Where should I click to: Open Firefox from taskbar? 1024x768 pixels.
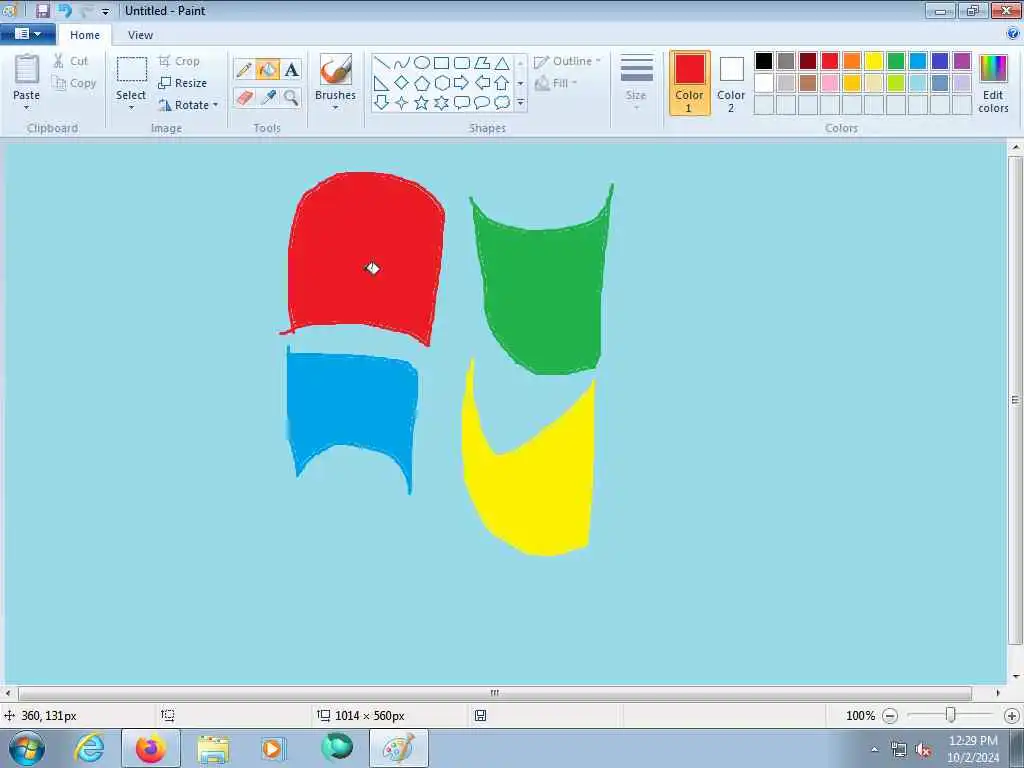point(151,748)
